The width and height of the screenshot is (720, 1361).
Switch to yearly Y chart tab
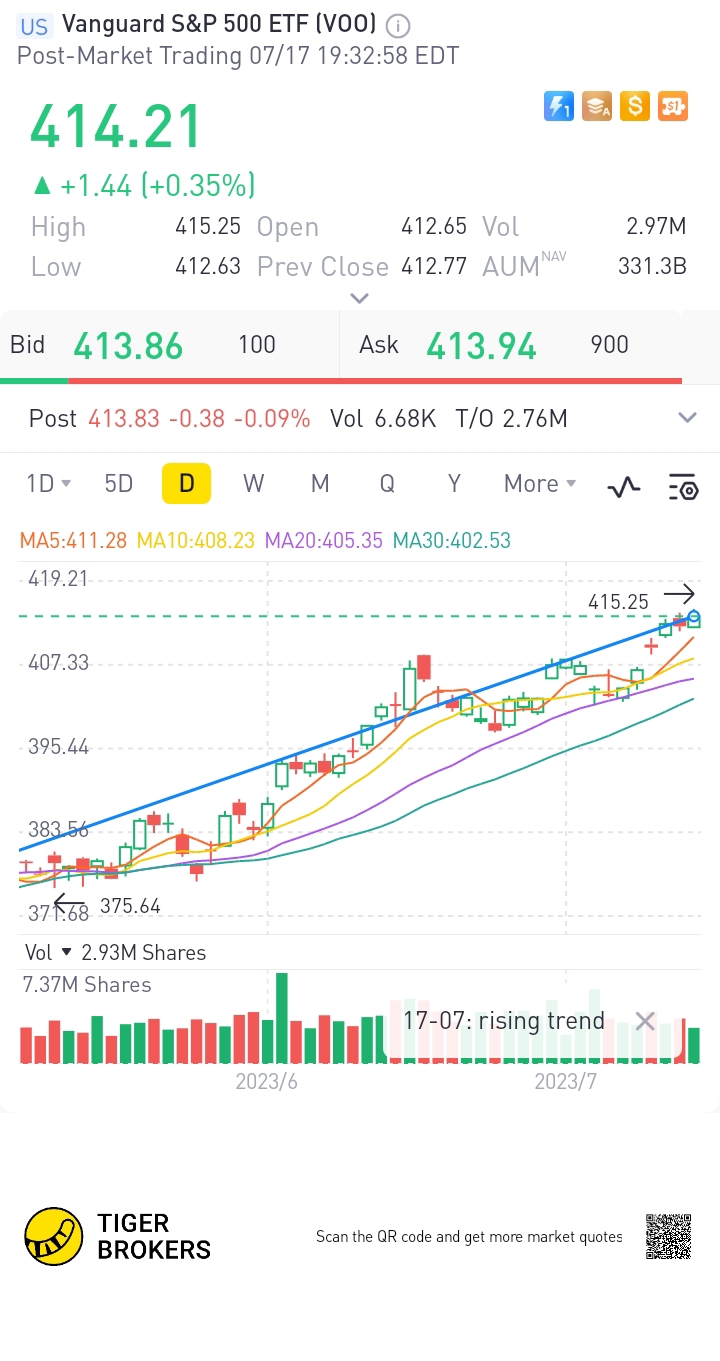point(454,484)
